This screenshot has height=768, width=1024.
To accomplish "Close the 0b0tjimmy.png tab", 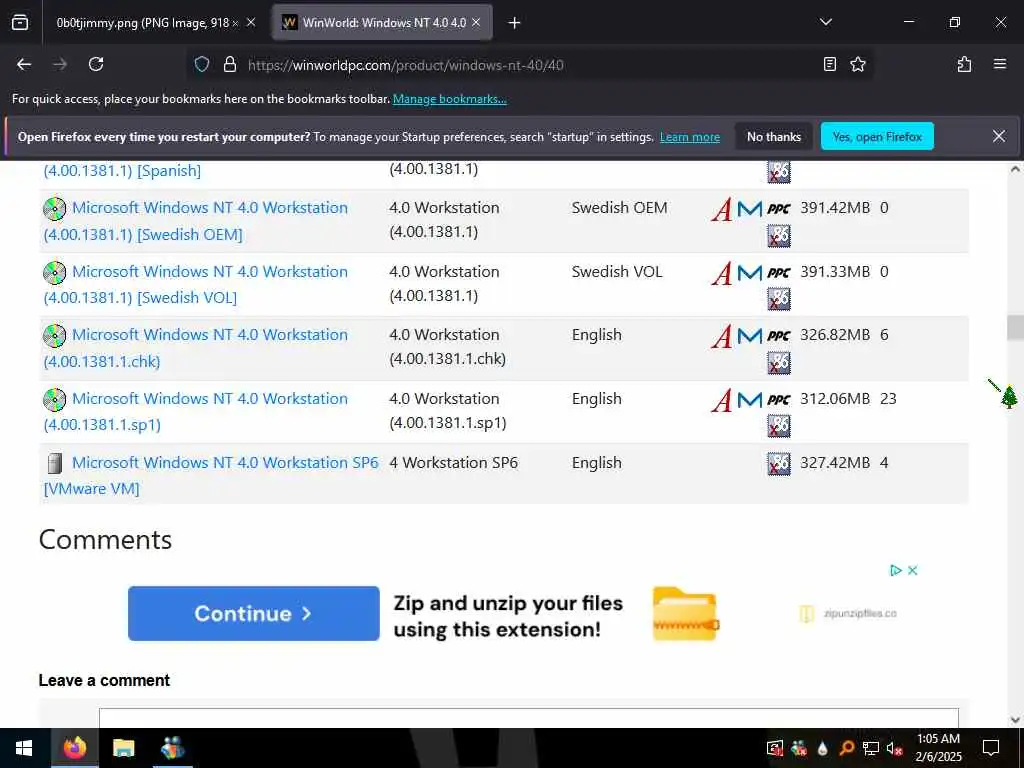I will 251,23.
